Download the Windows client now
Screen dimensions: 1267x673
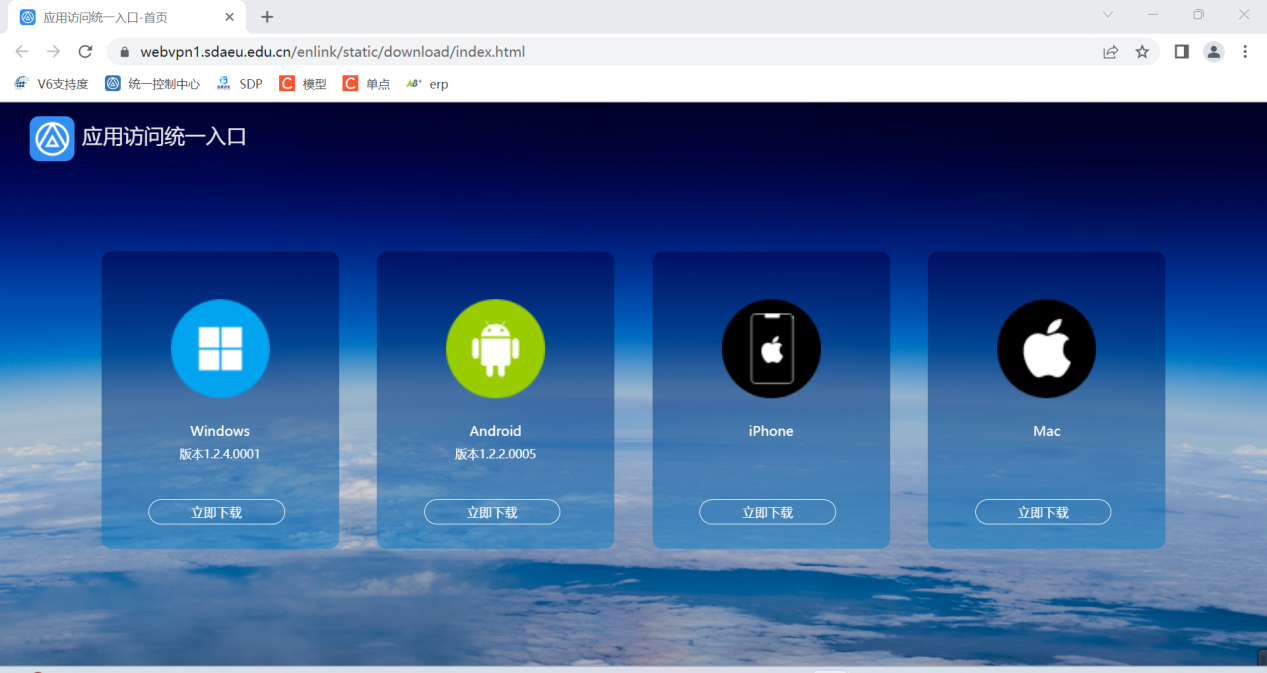217,512
